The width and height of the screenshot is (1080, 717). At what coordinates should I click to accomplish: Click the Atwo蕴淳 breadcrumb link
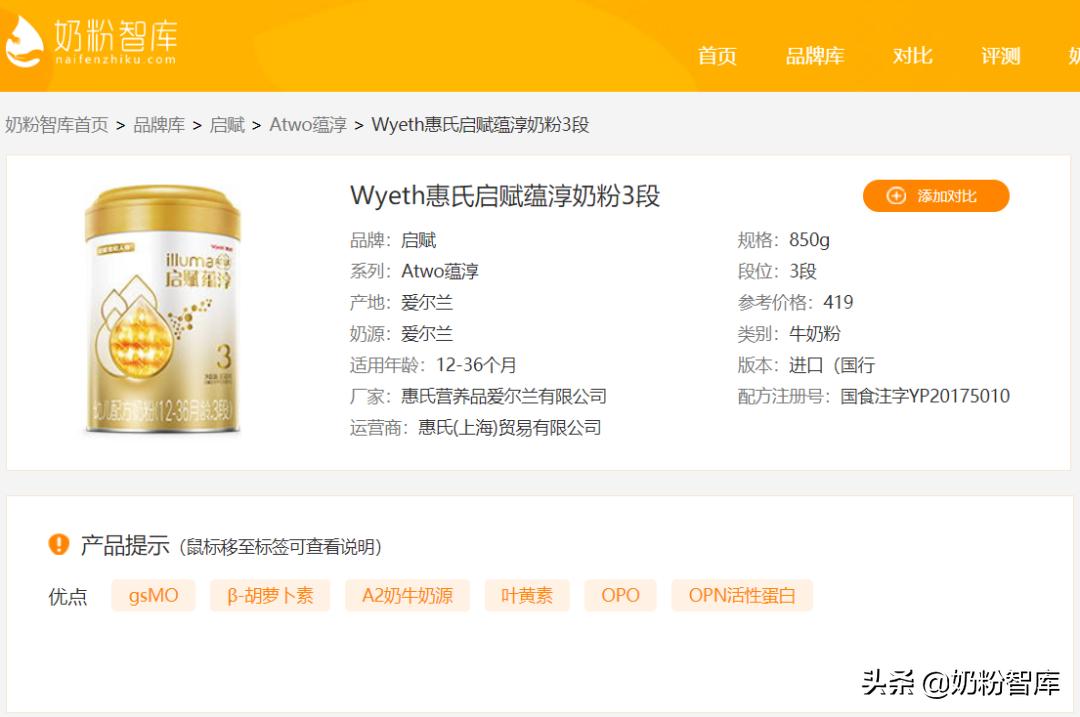305,126
